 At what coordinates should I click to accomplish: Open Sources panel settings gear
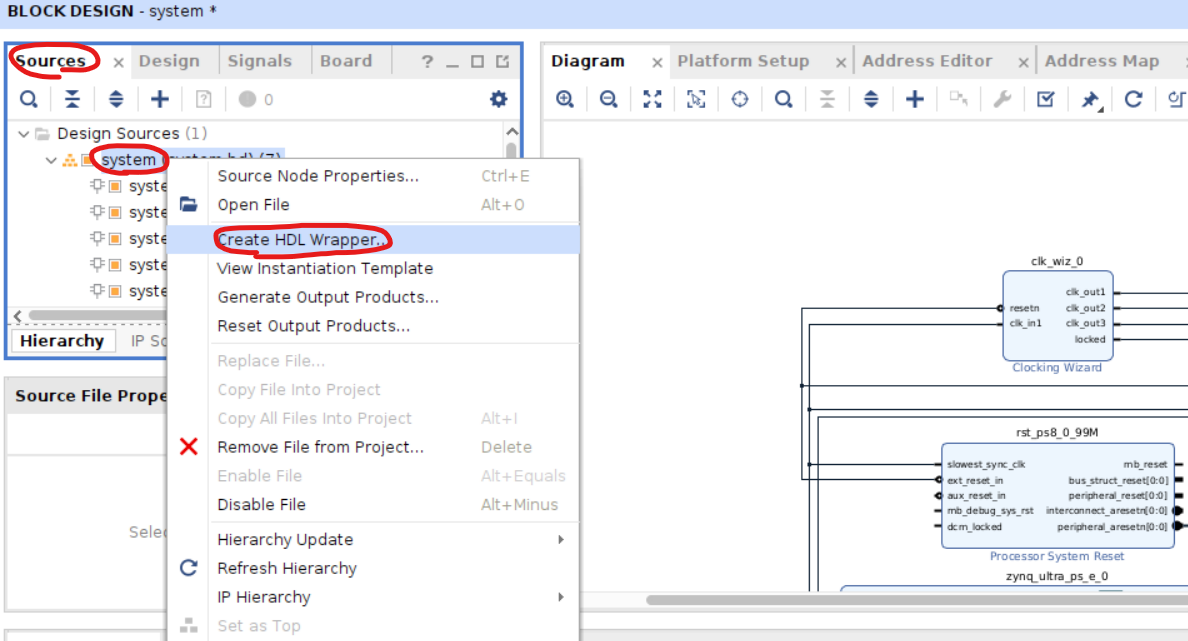click(498, 99)
